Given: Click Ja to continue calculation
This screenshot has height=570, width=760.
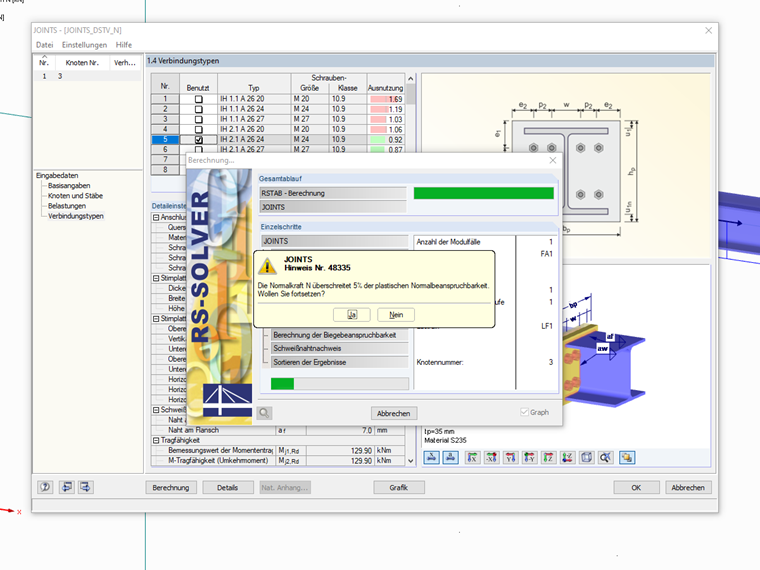Looking at the screenshot, I should [x=352, y=315].
